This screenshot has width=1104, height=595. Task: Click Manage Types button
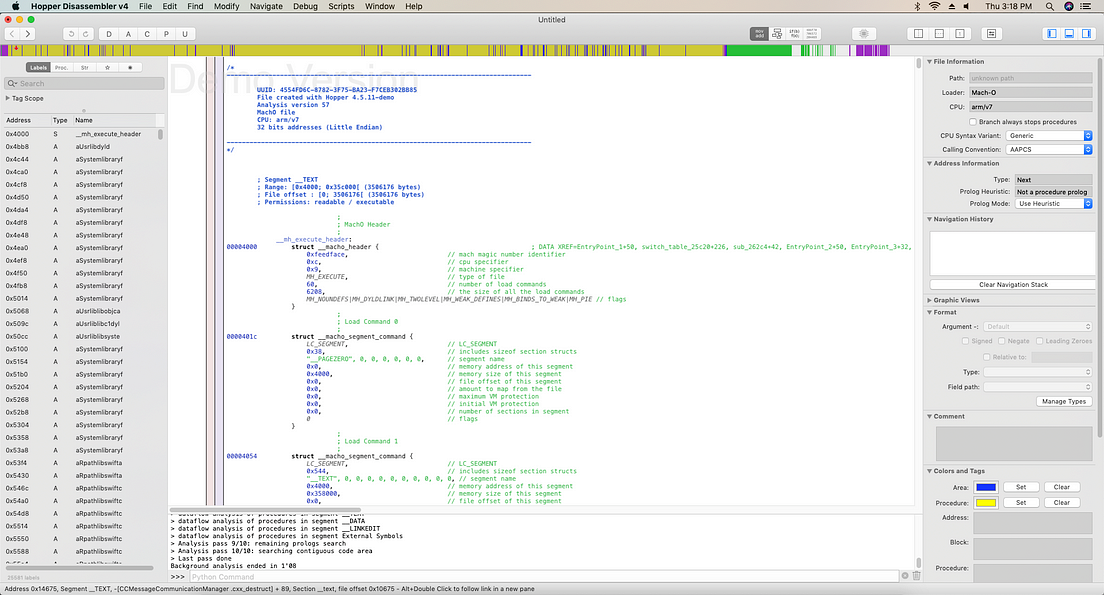(x=1063, y=401)
